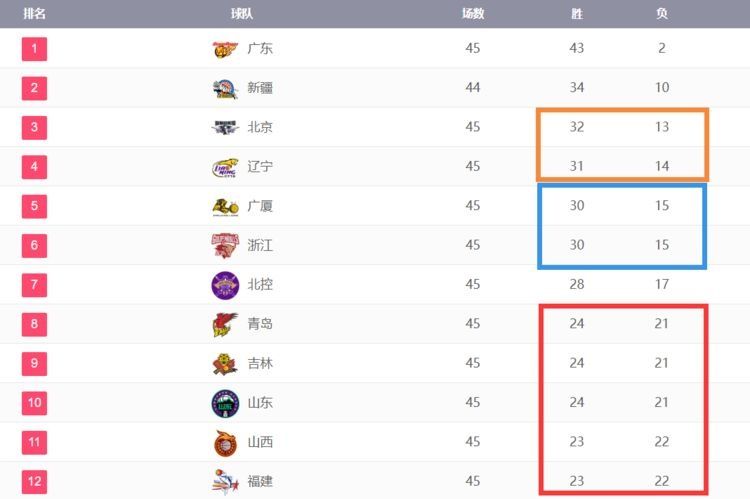Click the Beikong (北控) purple team logo
750x499 pixels.
(x=225, y=285)
